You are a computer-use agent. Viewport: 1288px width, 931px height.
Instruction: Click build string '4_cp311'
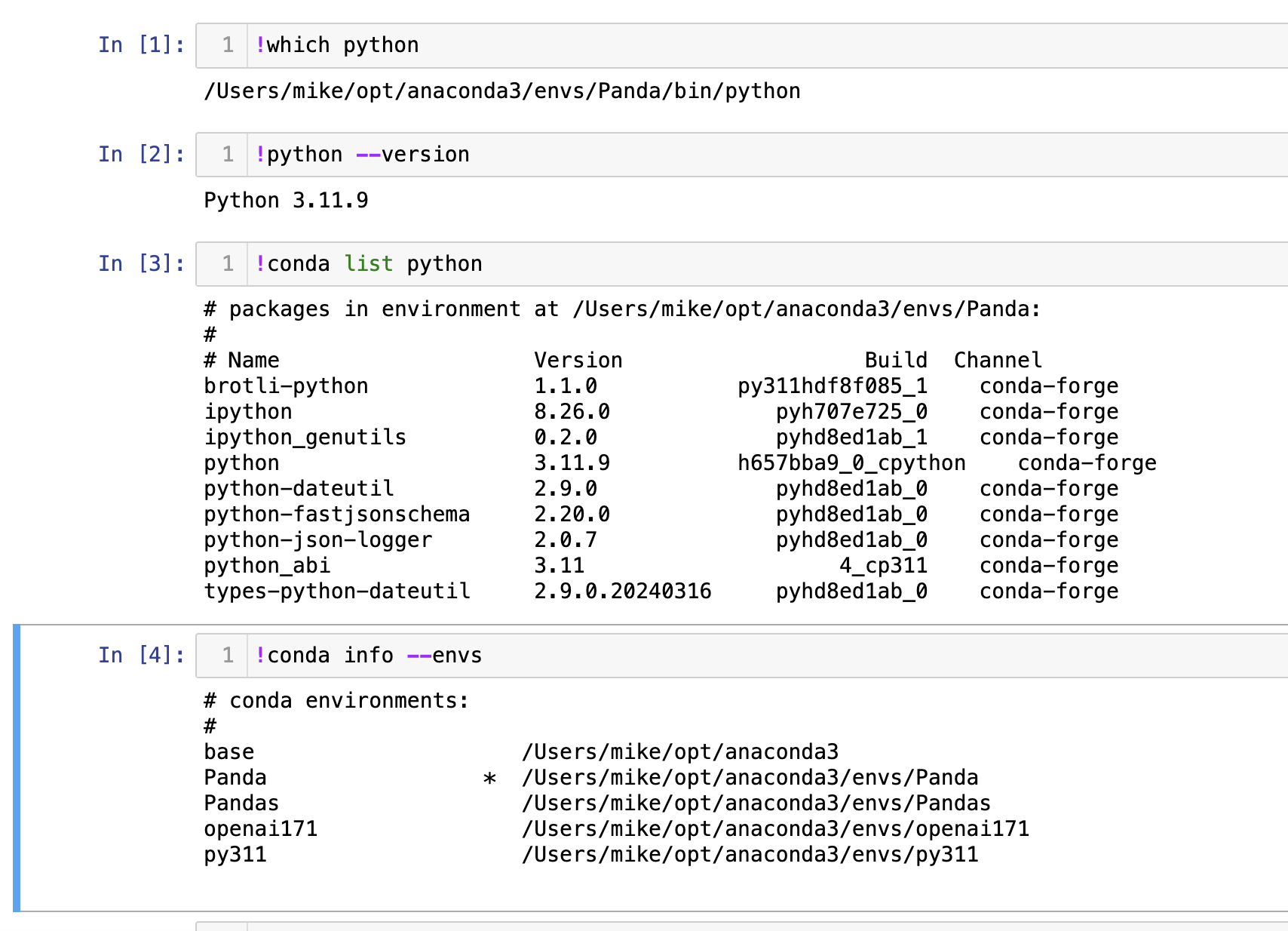883,566
